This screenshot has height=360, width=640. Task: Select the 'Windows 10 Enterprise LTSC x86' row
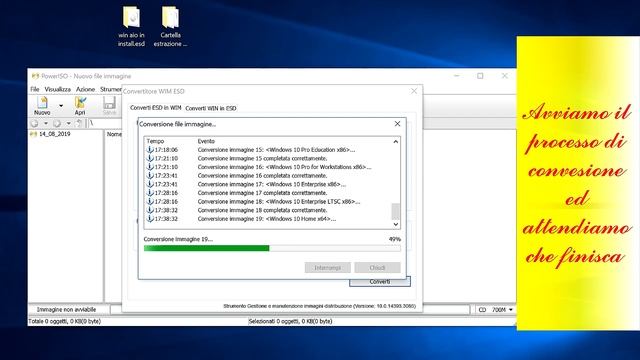pyautogui.click(x=268, y=202)
